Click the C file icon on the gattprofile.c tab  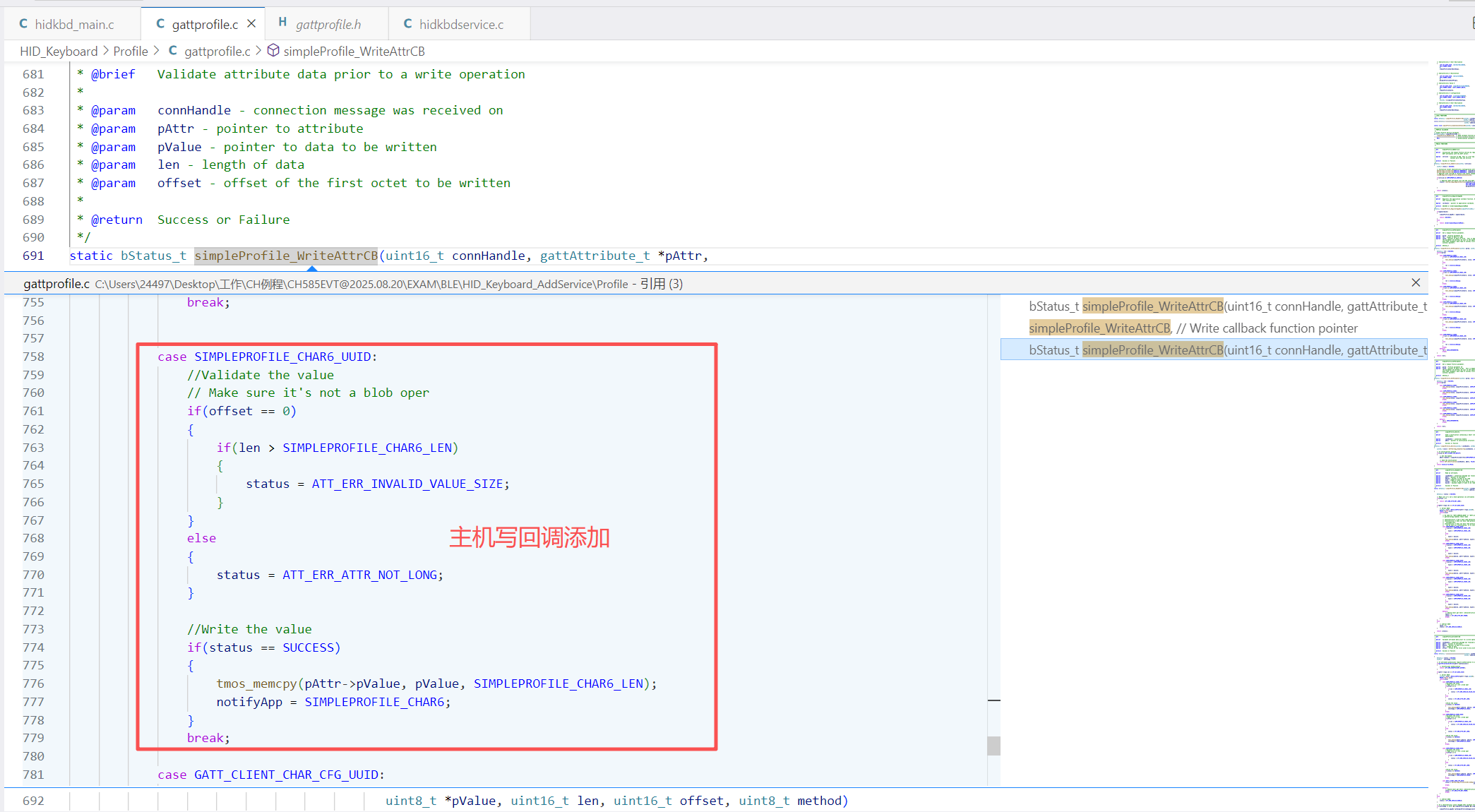click(160, 24)
